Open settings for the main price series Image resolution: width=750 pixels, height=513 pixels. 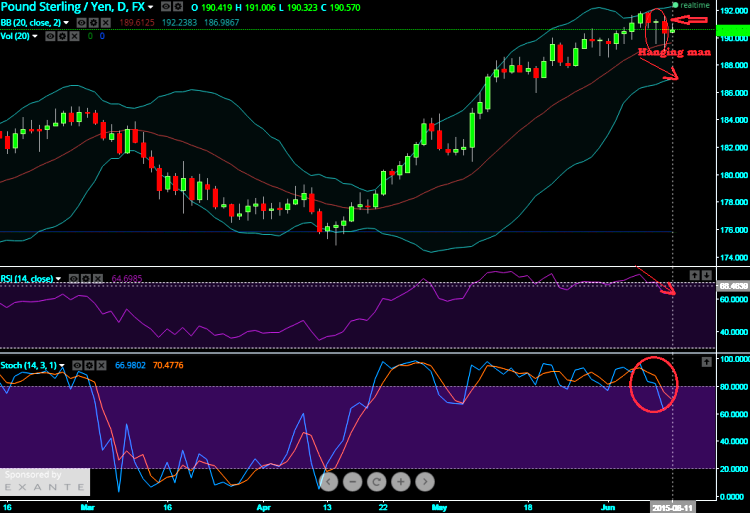(x=177, y=7)
